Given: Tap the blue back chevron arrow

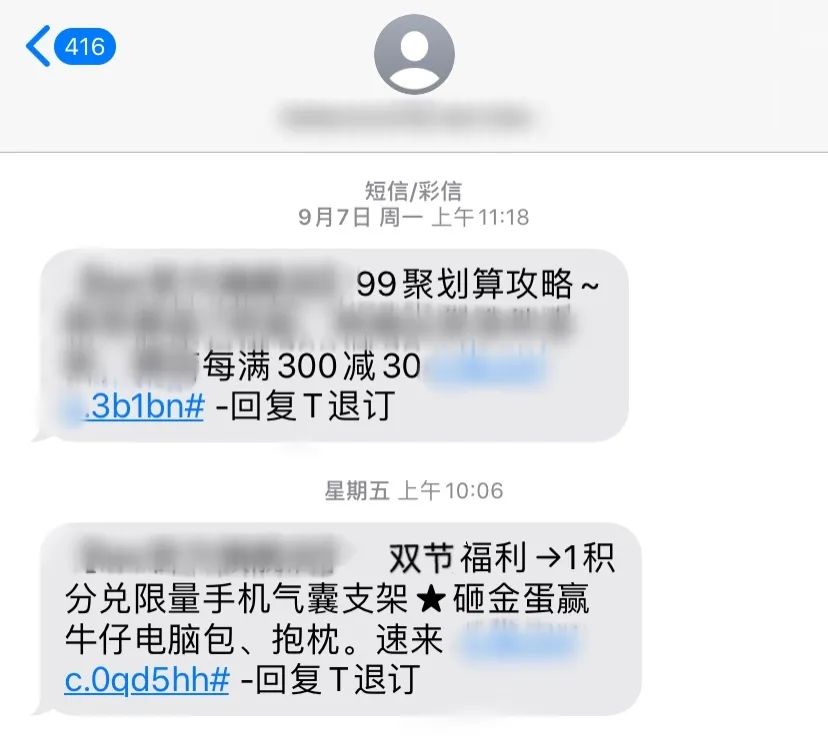Looking at the screenshot, I should point(38,46).
